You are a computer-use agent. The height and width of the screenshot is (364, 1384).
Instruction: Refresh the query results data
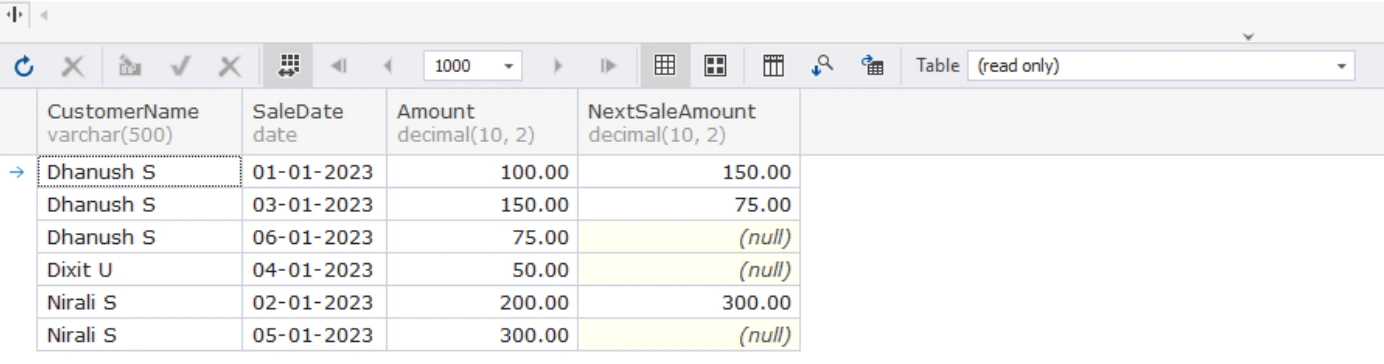pyautogui.click(x=25, y=67)
